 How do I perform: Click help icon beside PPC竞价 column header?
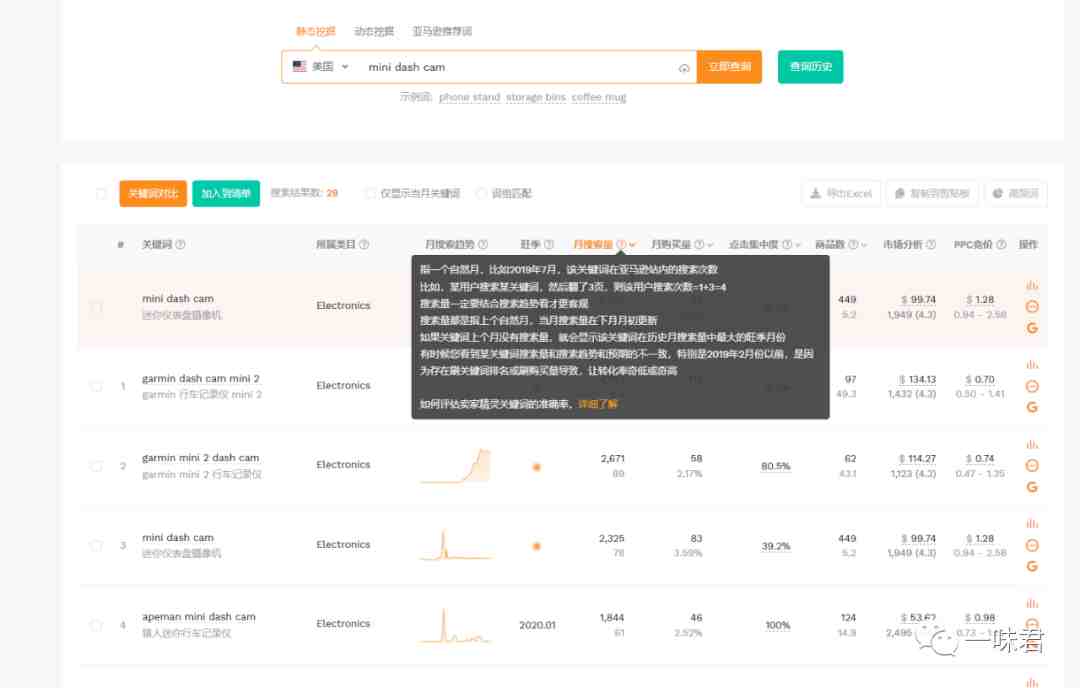tap(1001, 244)
